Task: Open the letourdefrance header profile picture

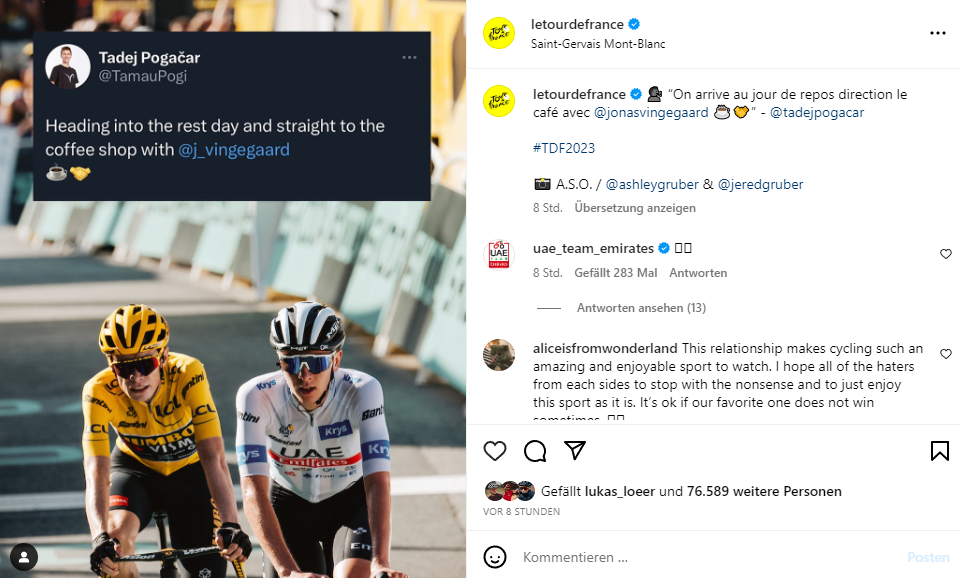Action: [499, 33]
